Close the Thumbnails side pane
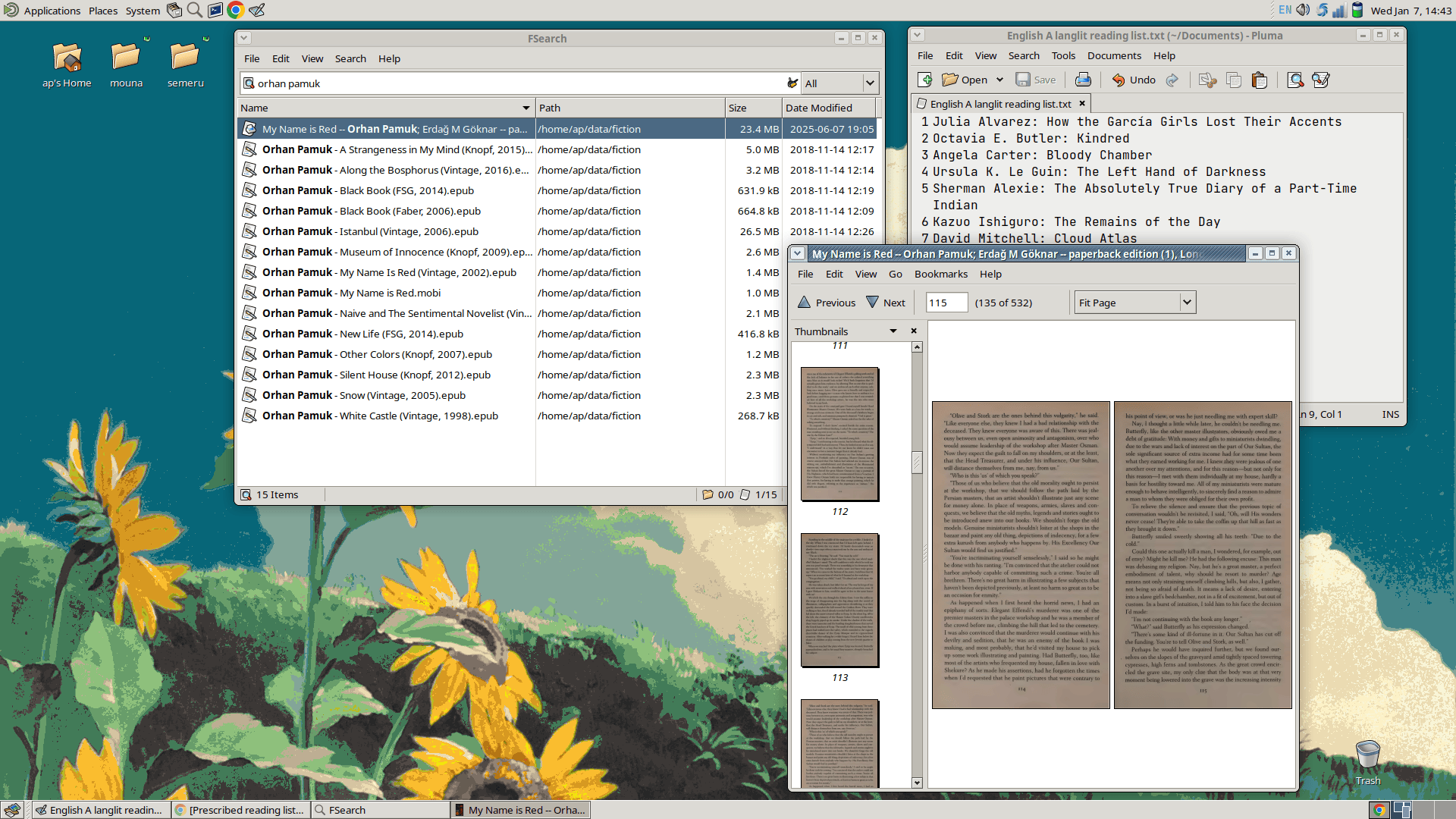Image resolution: width=1456 pixels, height=819 pixels. [914, 331]
